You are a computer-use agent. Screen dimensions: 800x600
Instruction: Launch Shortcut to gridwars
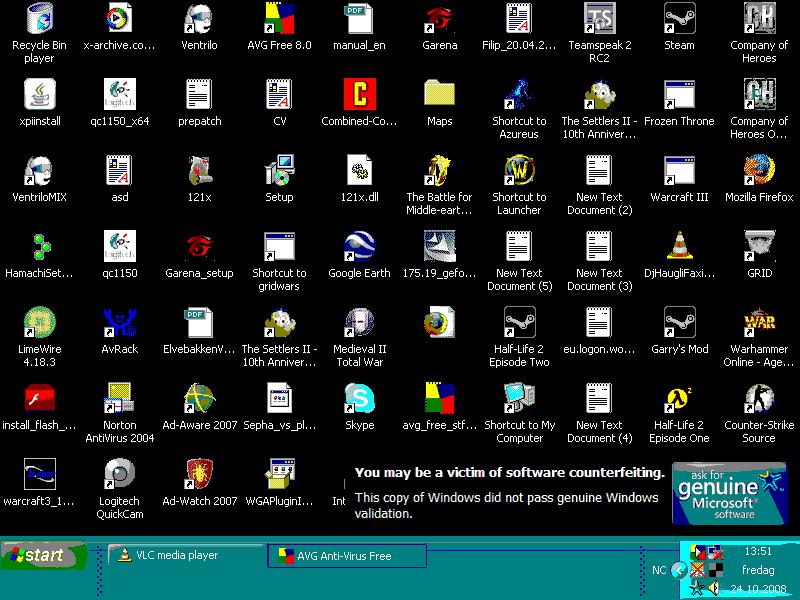click(279, 246)
